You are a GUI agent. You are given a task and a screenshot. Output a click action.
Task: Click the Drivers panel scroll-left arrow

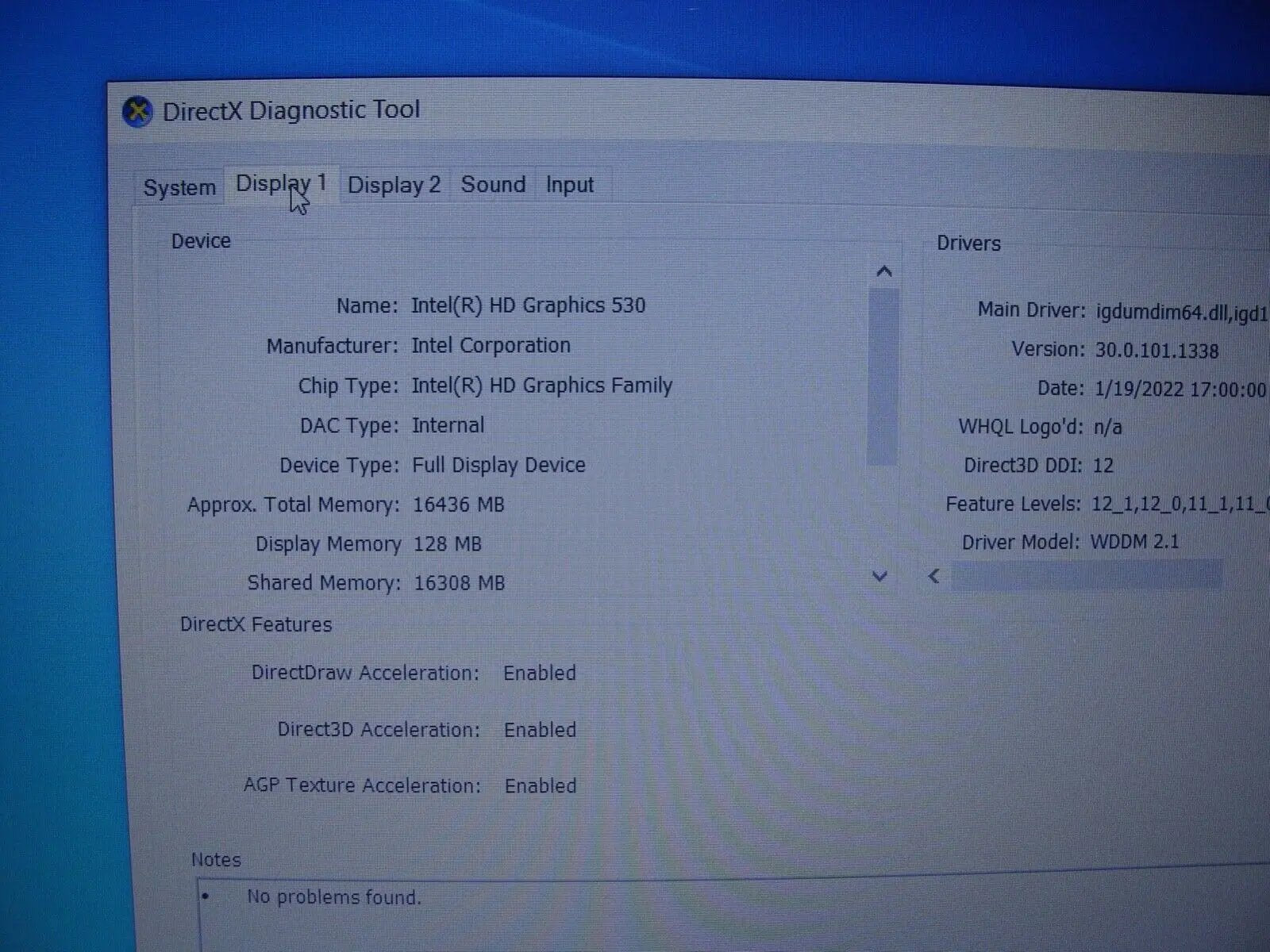pyautogui.click(x=934, y=576)
